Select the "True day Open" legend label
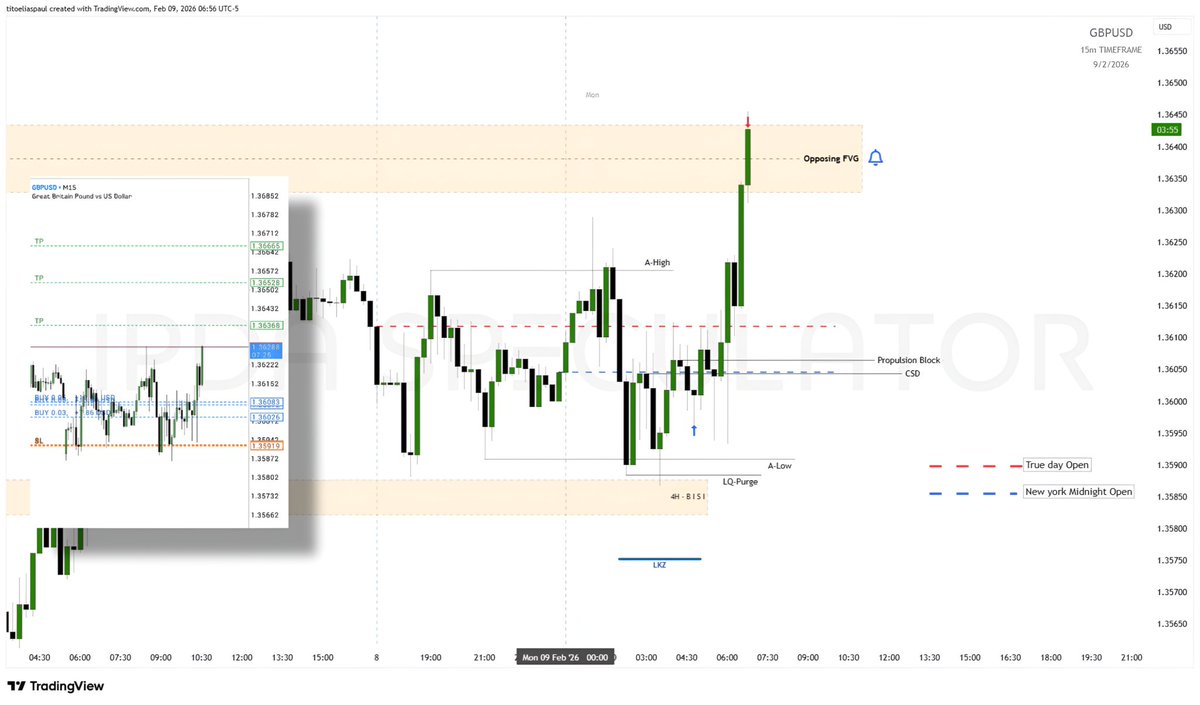1200x705 pixels. 1057,465
